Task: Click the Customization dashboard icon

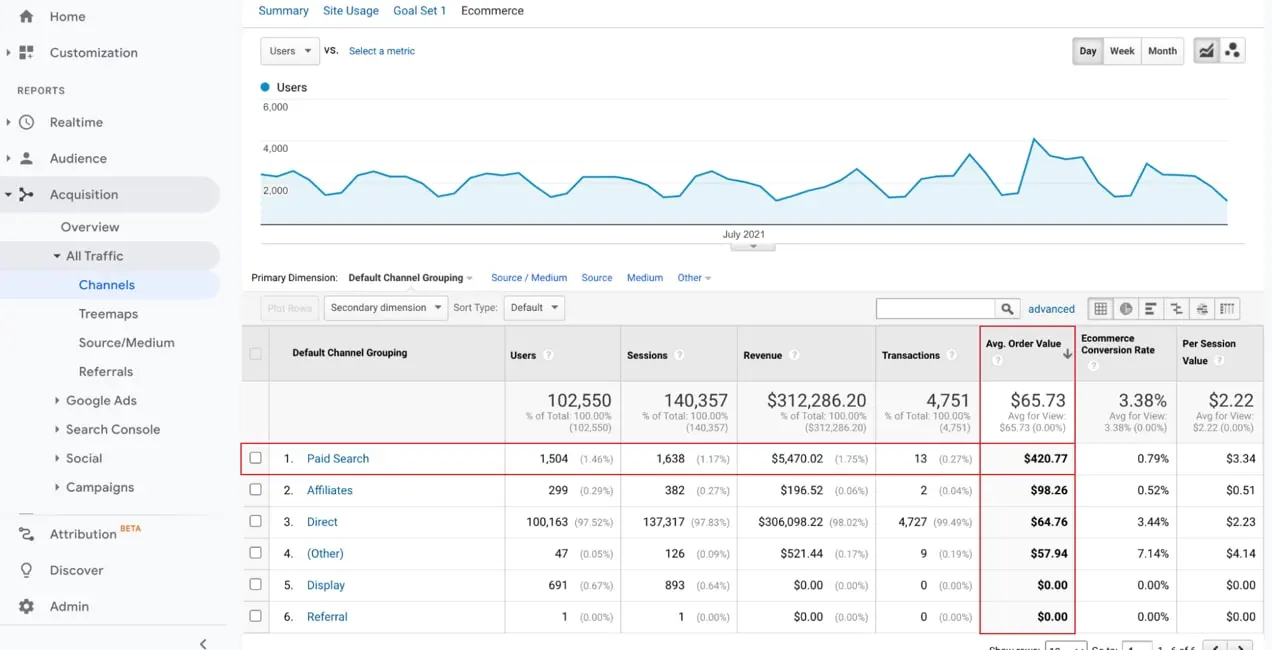Action: pyautogui.click(x=26, y=52)
